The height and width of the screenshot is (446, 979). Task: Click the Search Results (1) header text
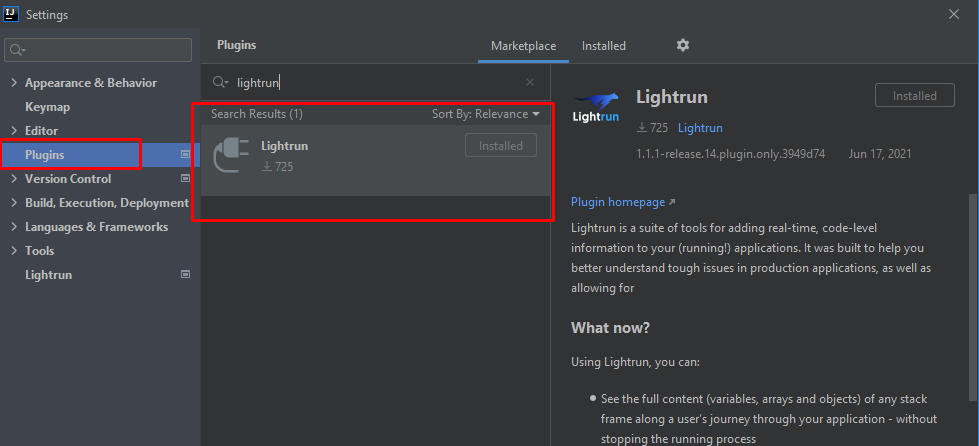click(x=257, y=114)
